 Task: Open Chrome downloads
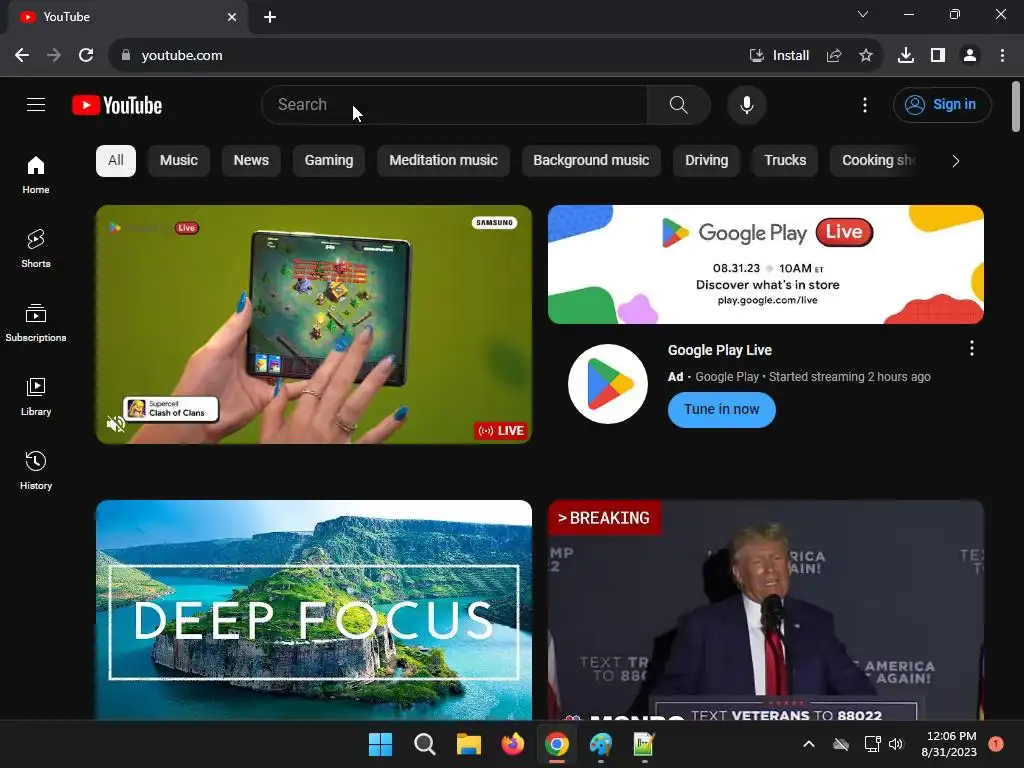click(906, 56)
